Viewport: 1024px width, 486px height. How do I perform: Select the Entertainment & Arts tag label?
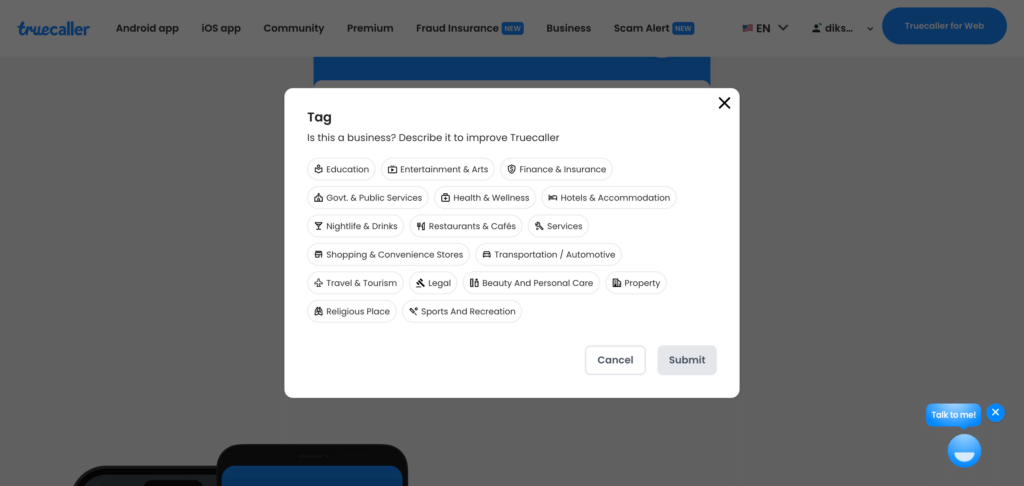click(444, 169)
